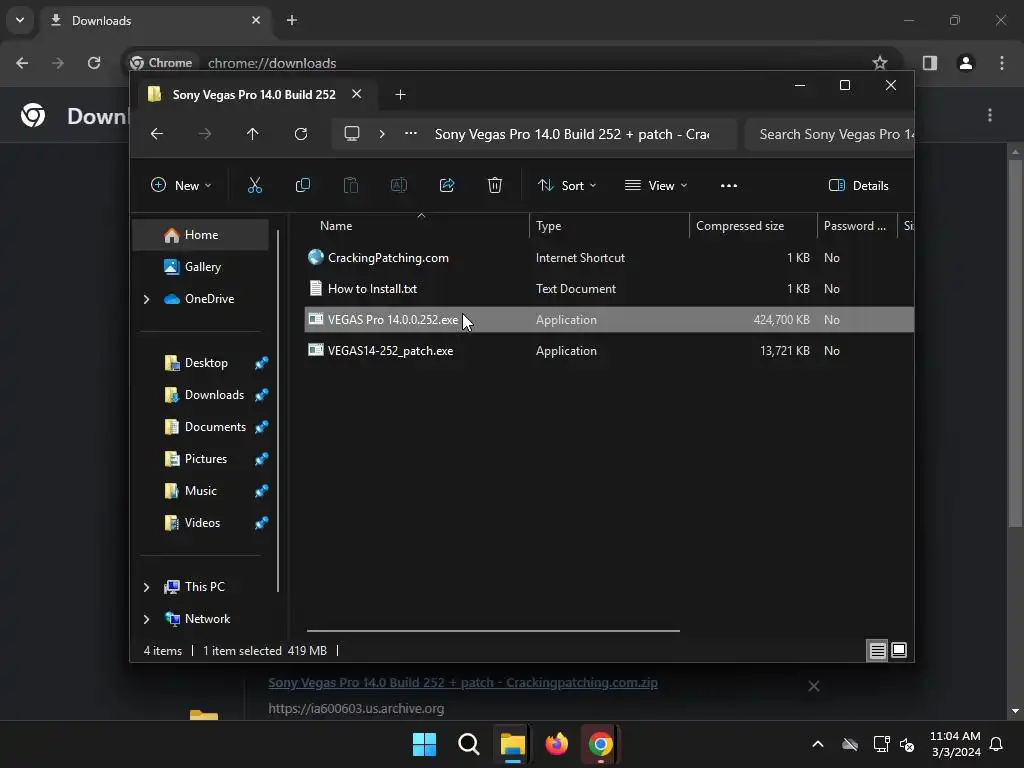1024x768 pixels.
Task: Switch to details list view in status bar
Action: click(x=877, y=650)
